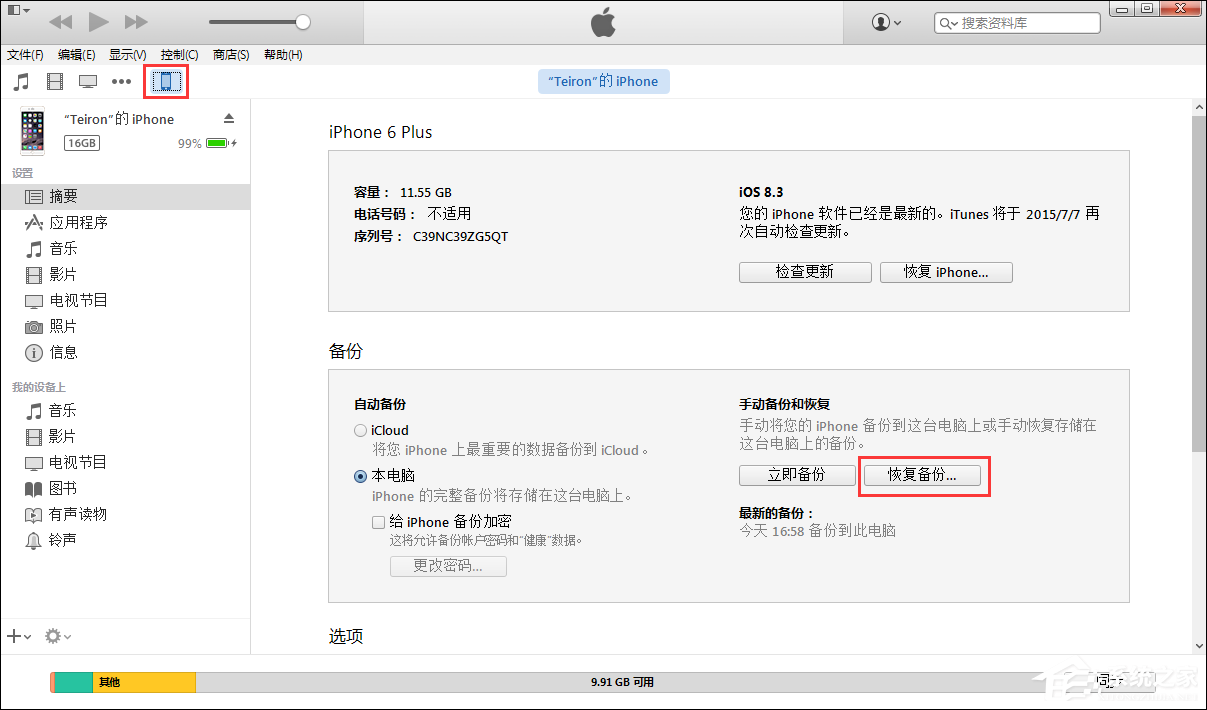The image size is (1207, 710).
Task: Click the ellipsis media picker icon
Action: (x=120, y=81)
